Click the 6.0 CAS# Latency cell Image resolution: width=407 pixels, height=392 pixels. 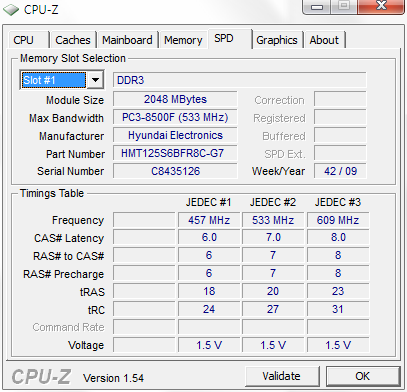(x=209, y=238)
